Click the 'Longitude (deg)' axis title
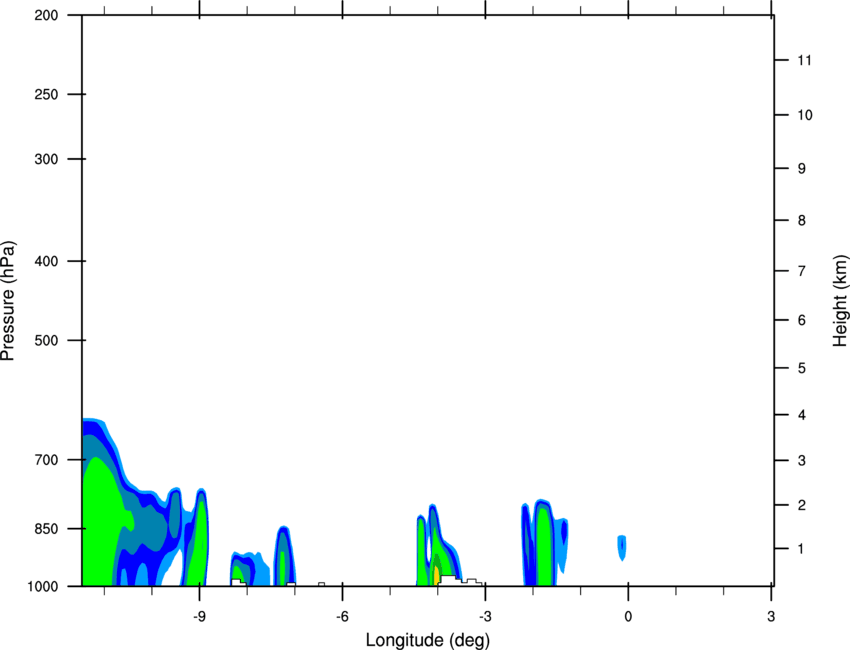This screenshot has width=850, height=650. point(428,640)
